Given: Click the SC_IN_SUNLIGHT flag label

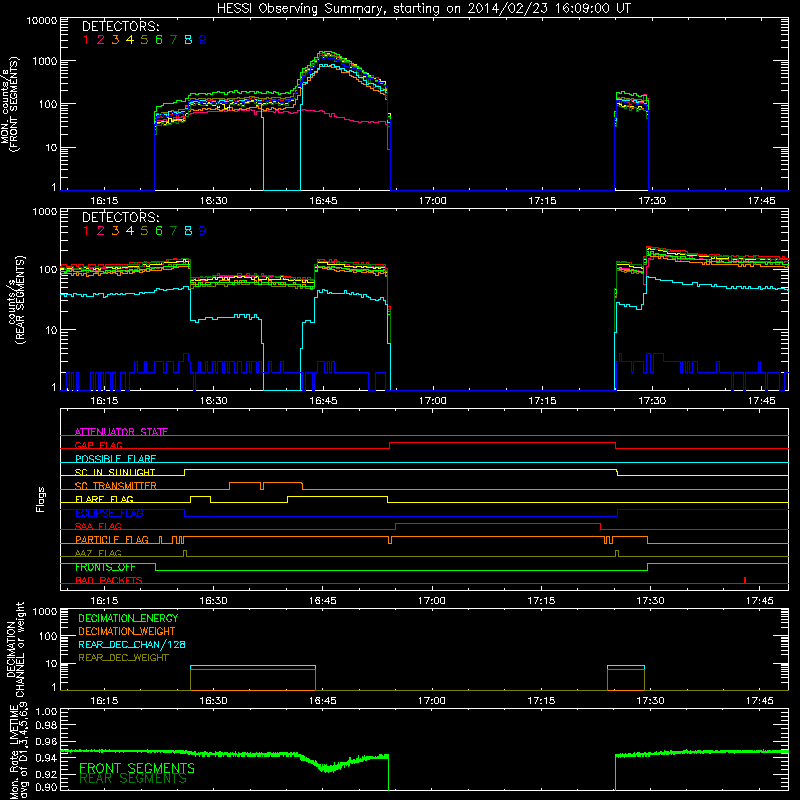Looking at the screenshot, I should pyautogui.click(x=115, y=472).
